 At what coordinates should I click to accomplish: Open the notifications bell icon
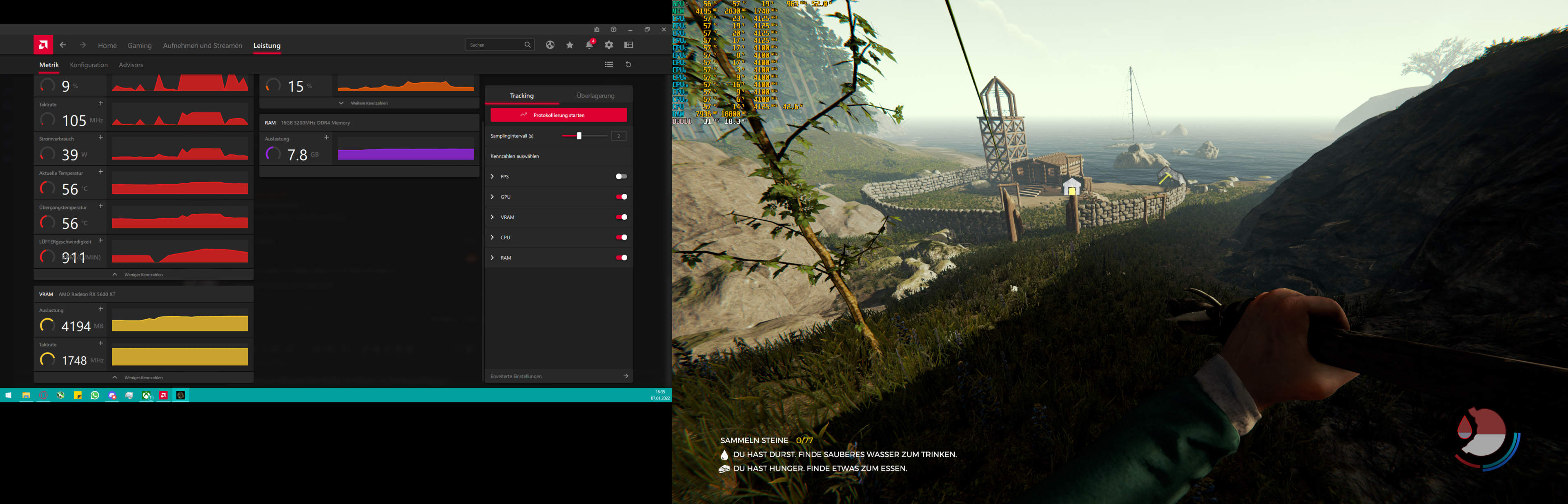pos(588,45)
